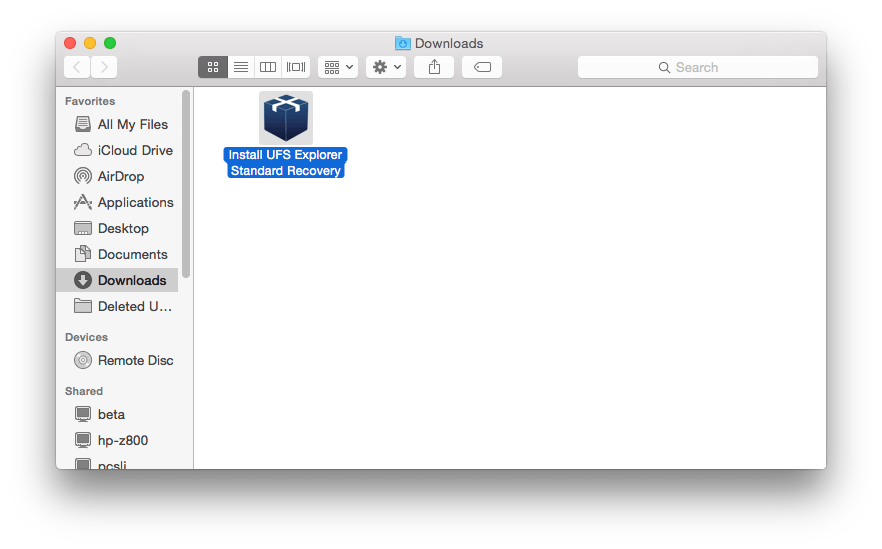Click the Favorites section header
The image size is (882, 549).
pos(90,101)
